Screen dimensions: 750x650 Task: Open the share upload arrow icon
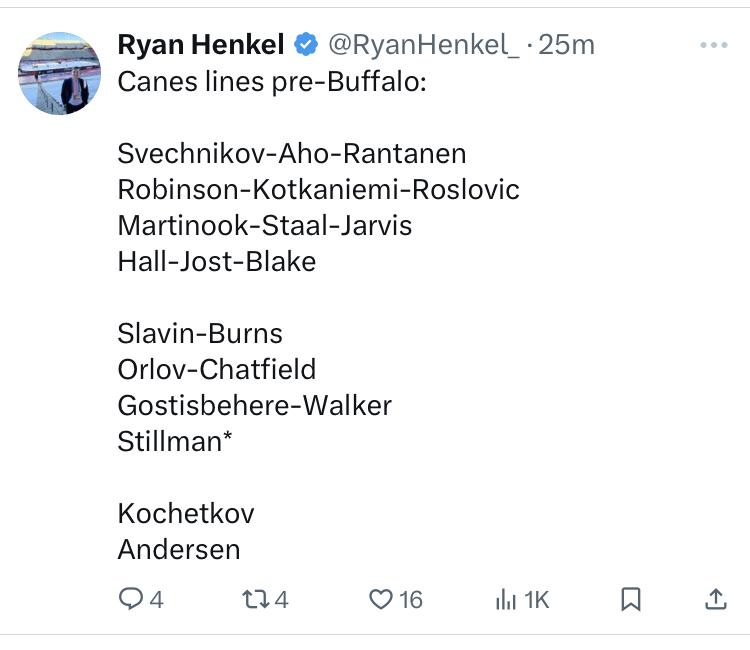[x=716, y=599]
